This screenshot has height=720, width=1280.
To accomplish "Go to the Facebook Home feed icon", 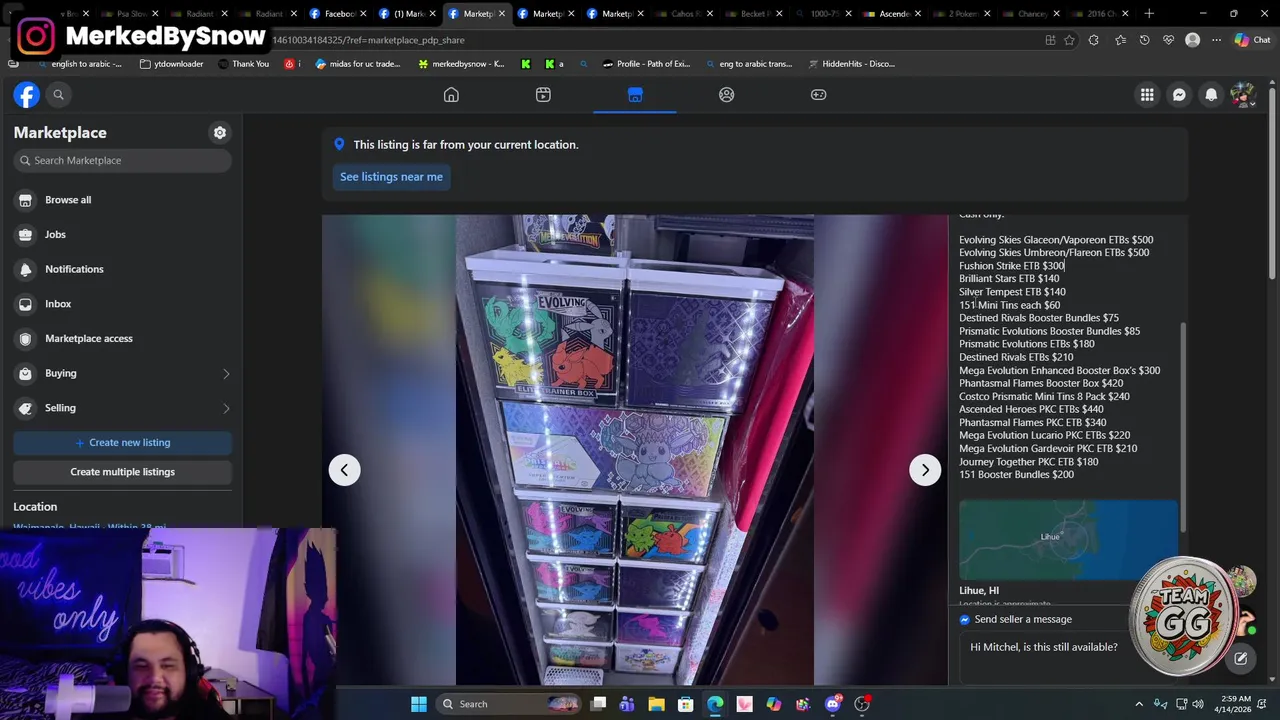I will tap(451, 95).
